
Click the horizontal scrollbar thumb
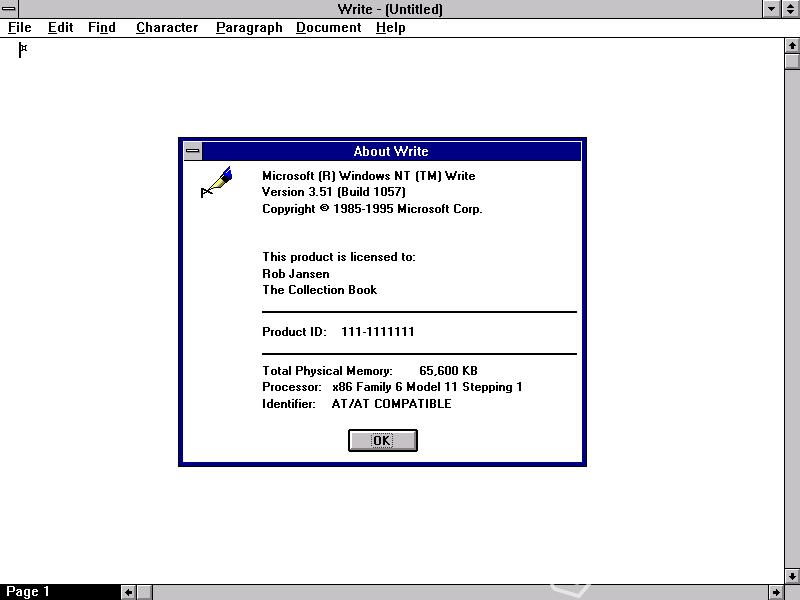(x=144, y=592)
